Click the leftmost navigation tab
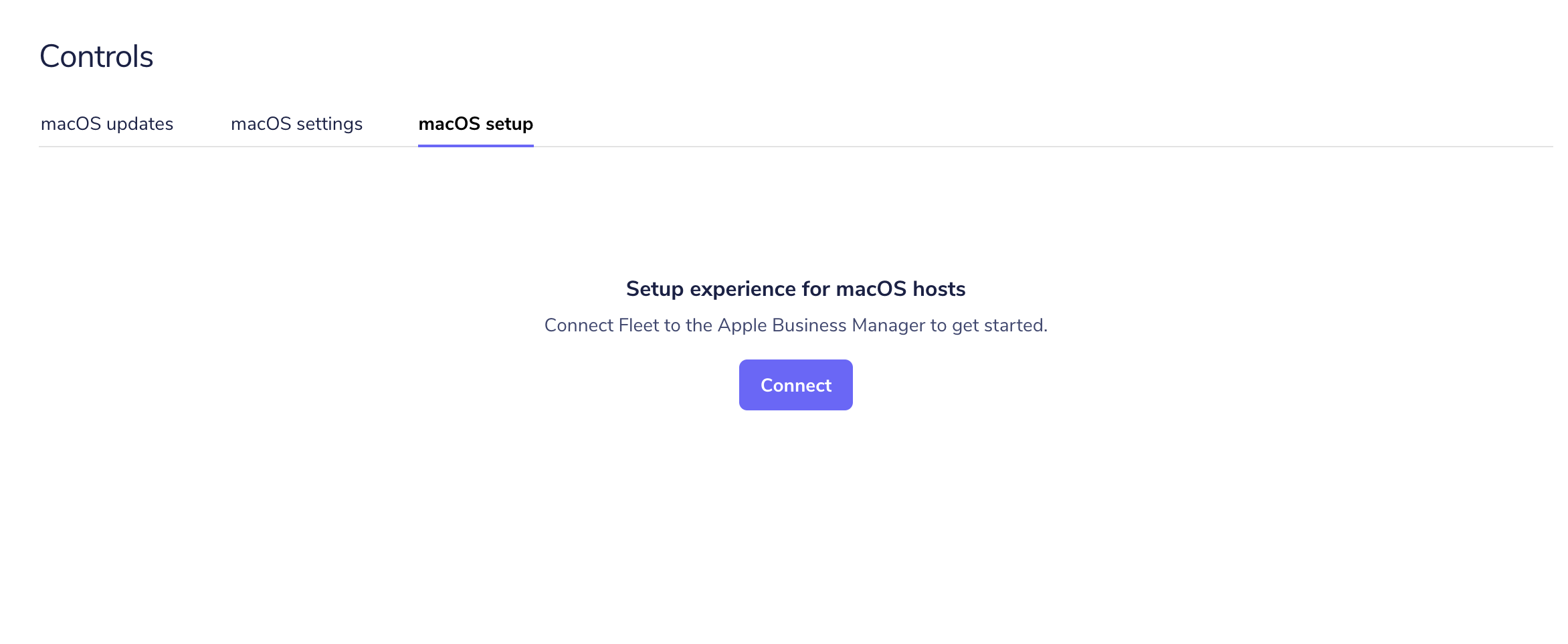 [107, 123]
